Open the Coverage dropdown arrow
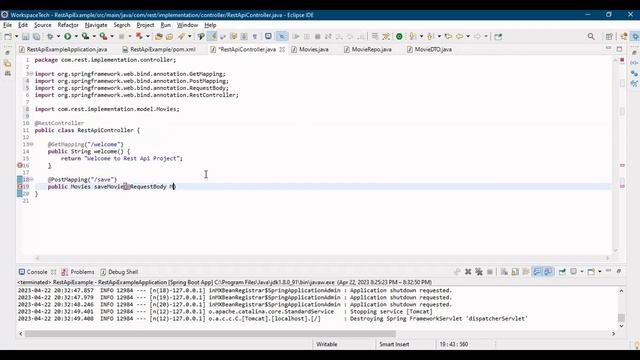The height and width of the screenshot is (360, 640). click(94, 36)
